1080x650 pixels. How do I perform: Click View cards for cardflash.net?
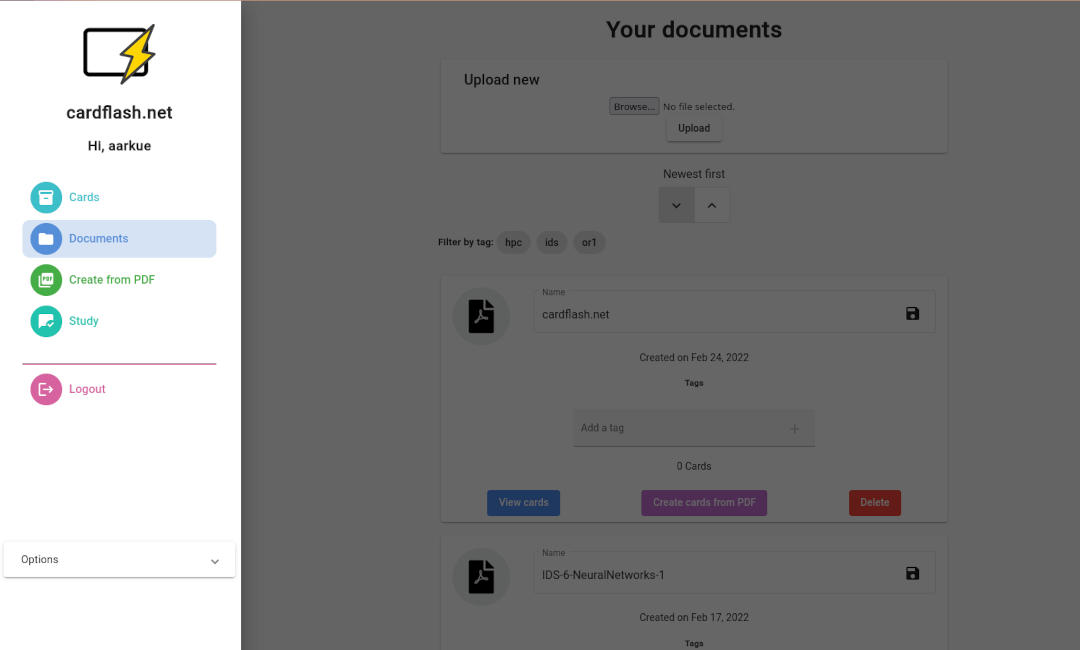[523, 502]
